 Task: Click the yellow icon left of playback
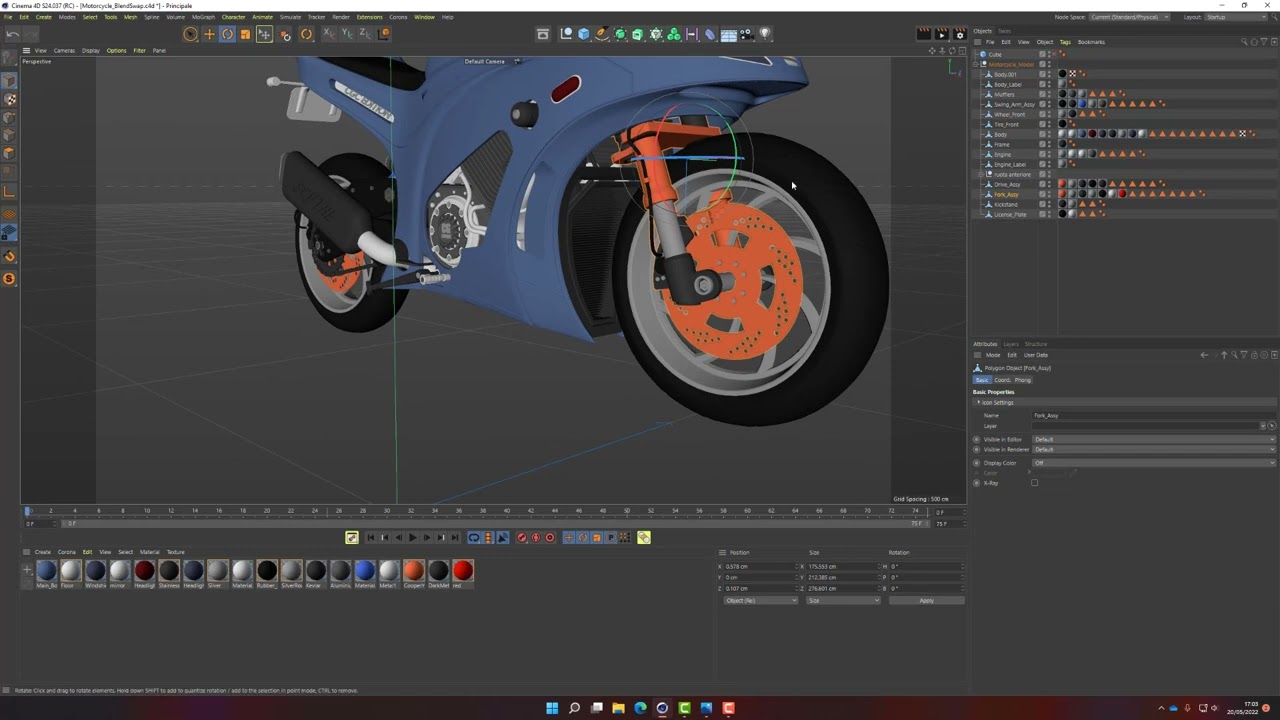tap(352, 538)
